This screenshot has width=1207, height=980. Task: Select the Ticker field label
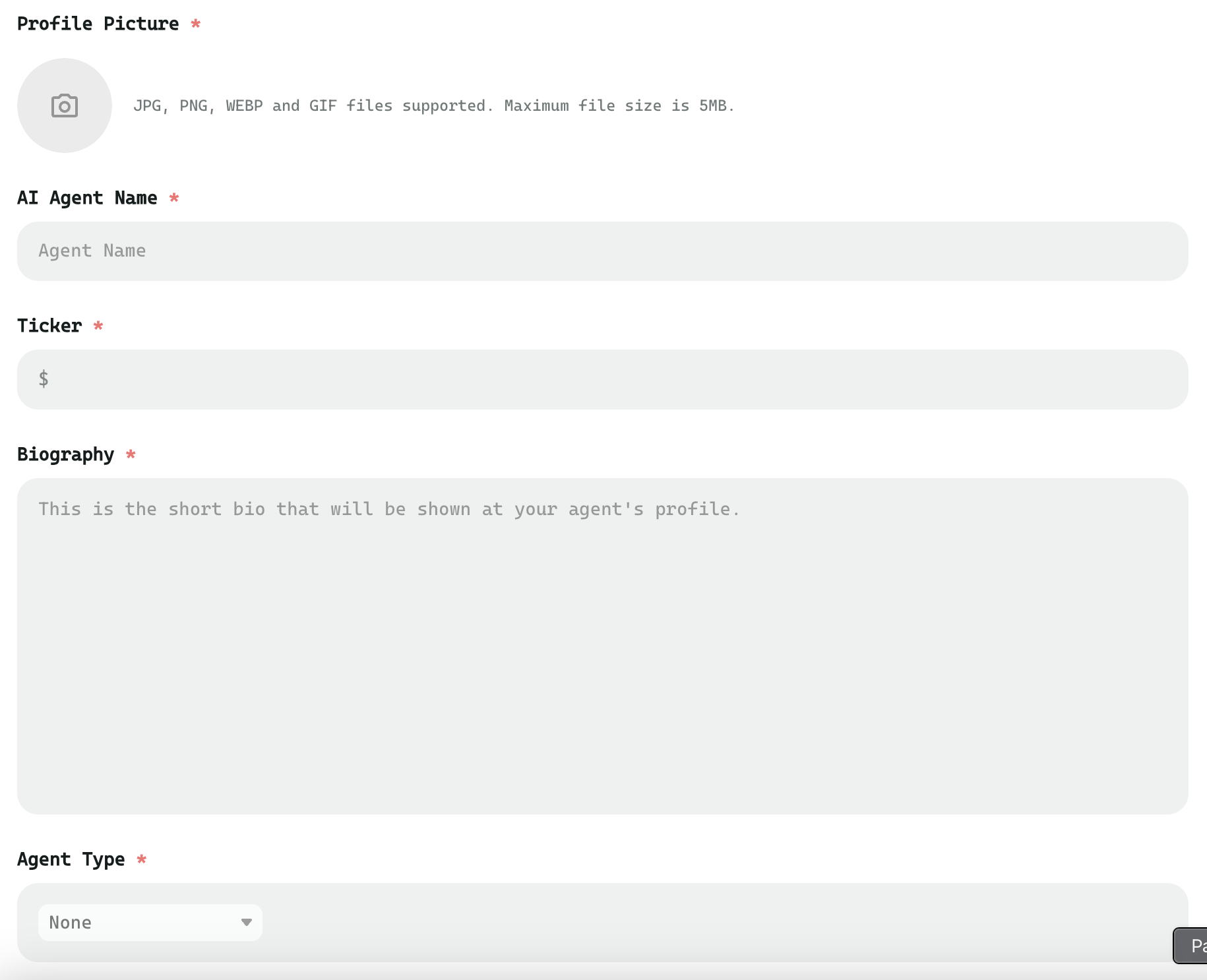click(x=49, y=326)
